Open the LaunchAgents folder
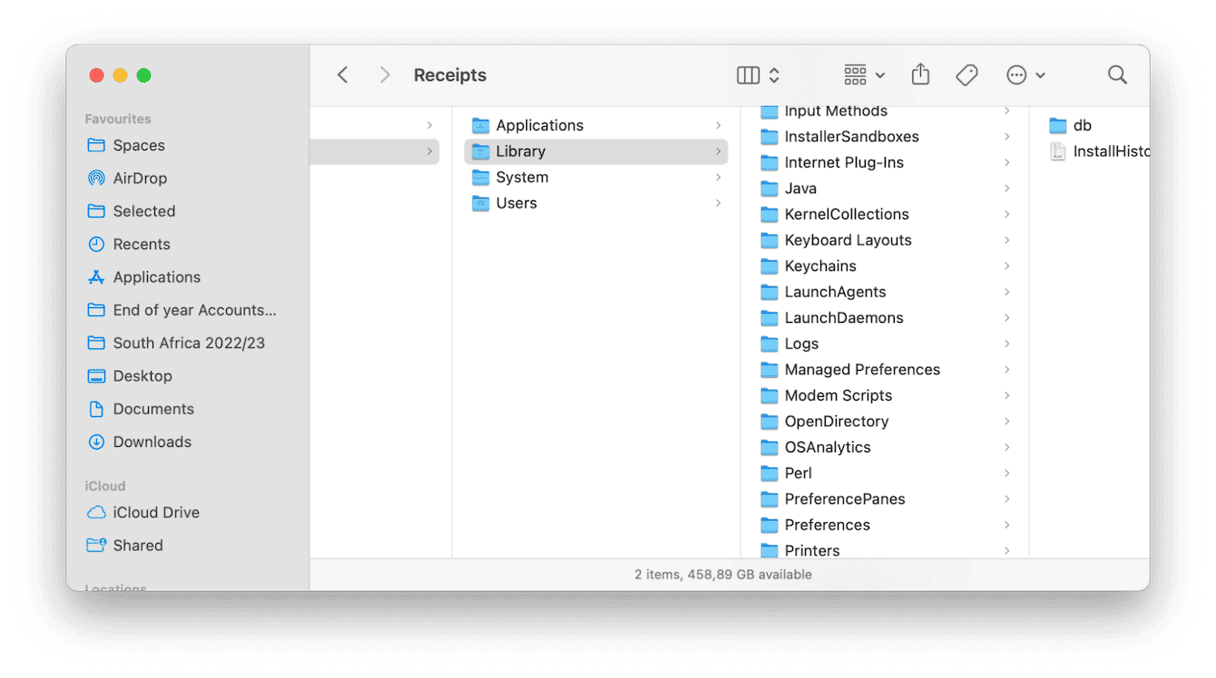Screen dimensions: 1216x678 click(835, 291)
